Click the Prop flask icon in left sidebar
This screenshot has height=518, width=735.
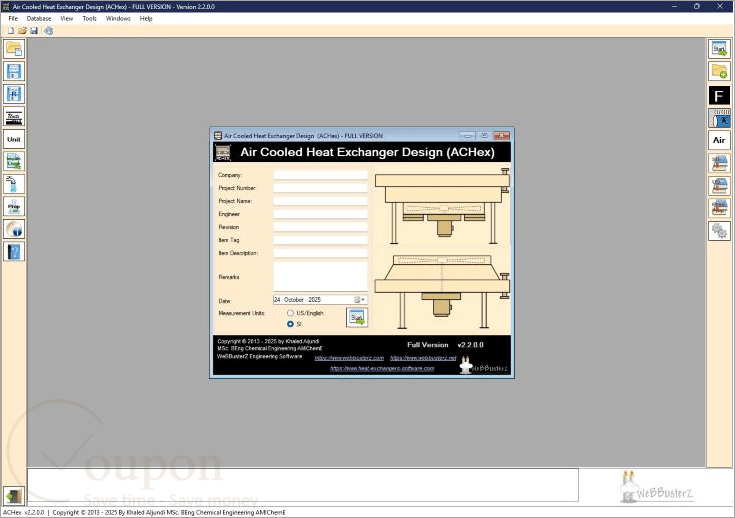tap(14, 207)
